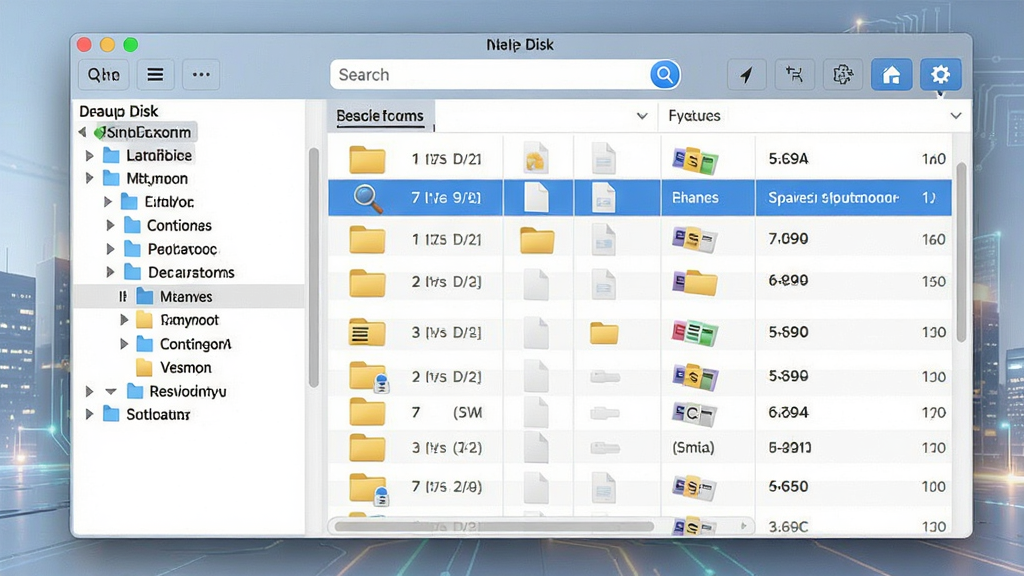Click right arrow of the horizontal scrollbar
The image size is (1024, 576).
[743, 526]
